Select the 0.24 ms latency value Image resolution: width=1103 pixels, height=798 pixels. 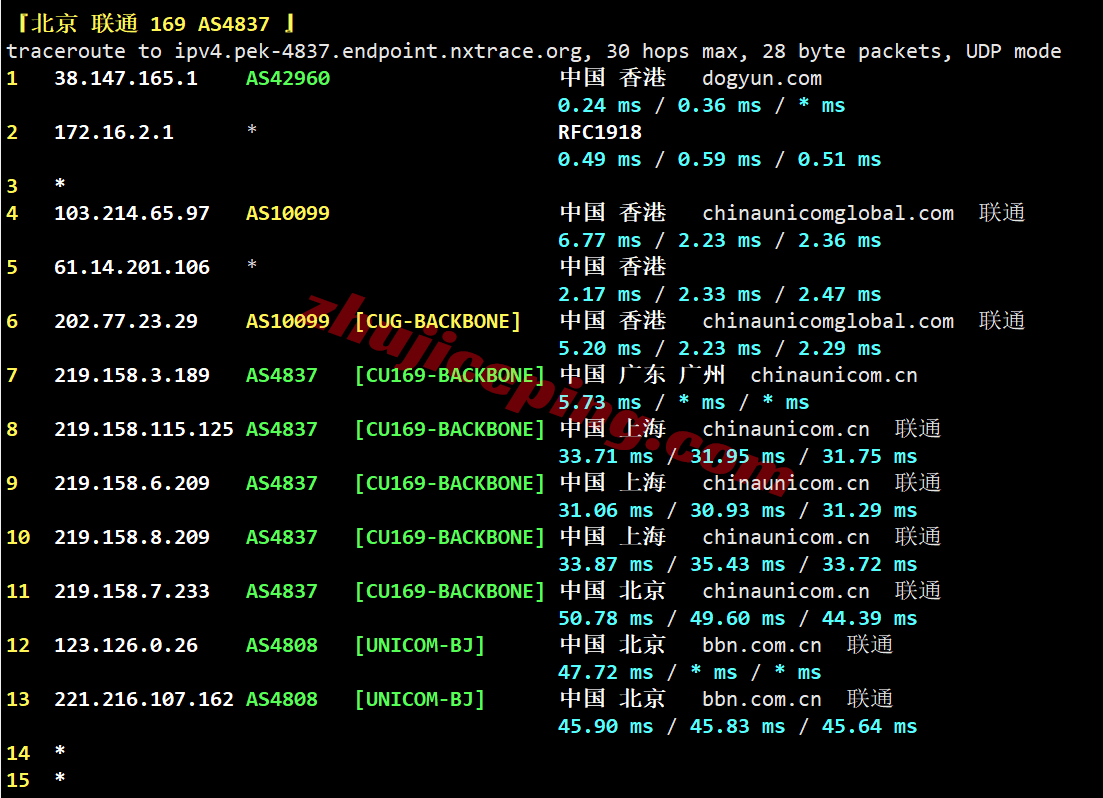coord(599,106)
